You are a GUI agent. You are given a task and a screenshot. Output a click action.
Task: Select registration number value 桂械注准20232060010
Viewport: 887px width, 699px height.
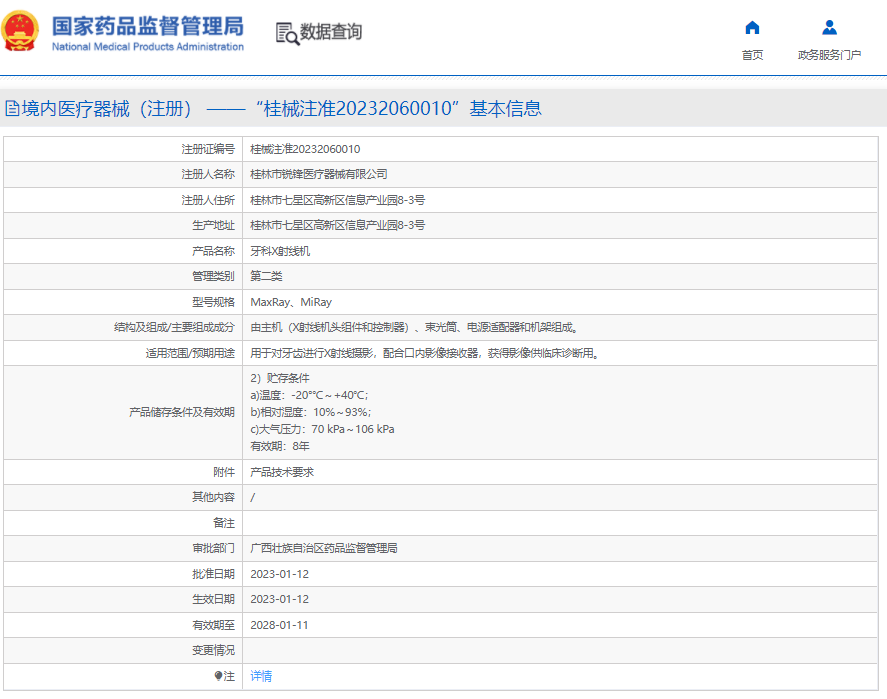pos(305,149)
